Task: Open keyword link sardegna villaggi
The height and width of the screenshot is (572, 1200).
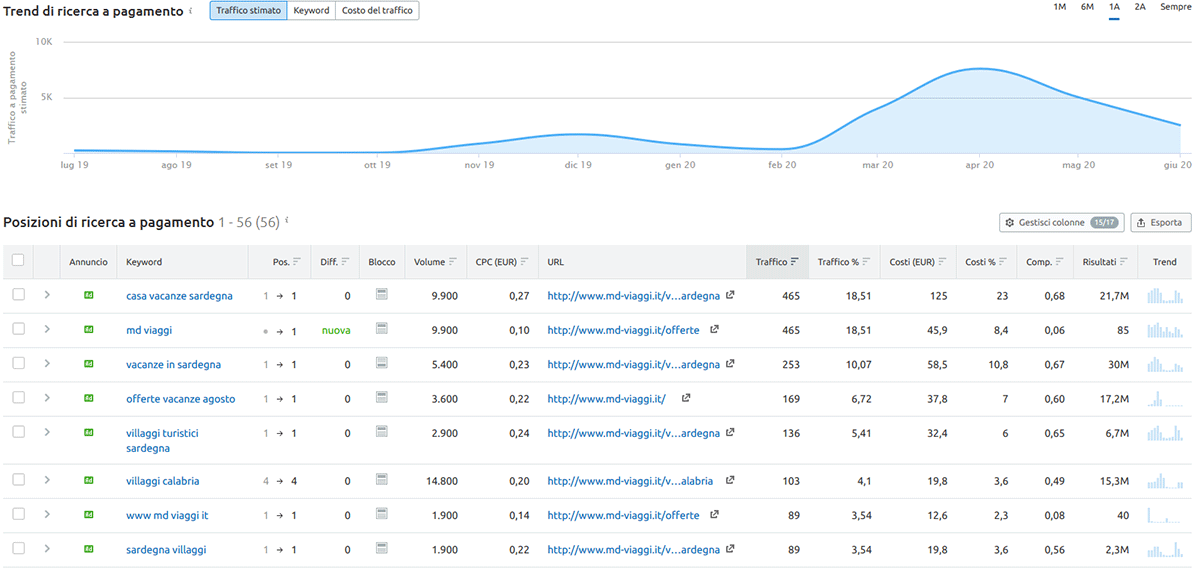Action: [166, 550]
